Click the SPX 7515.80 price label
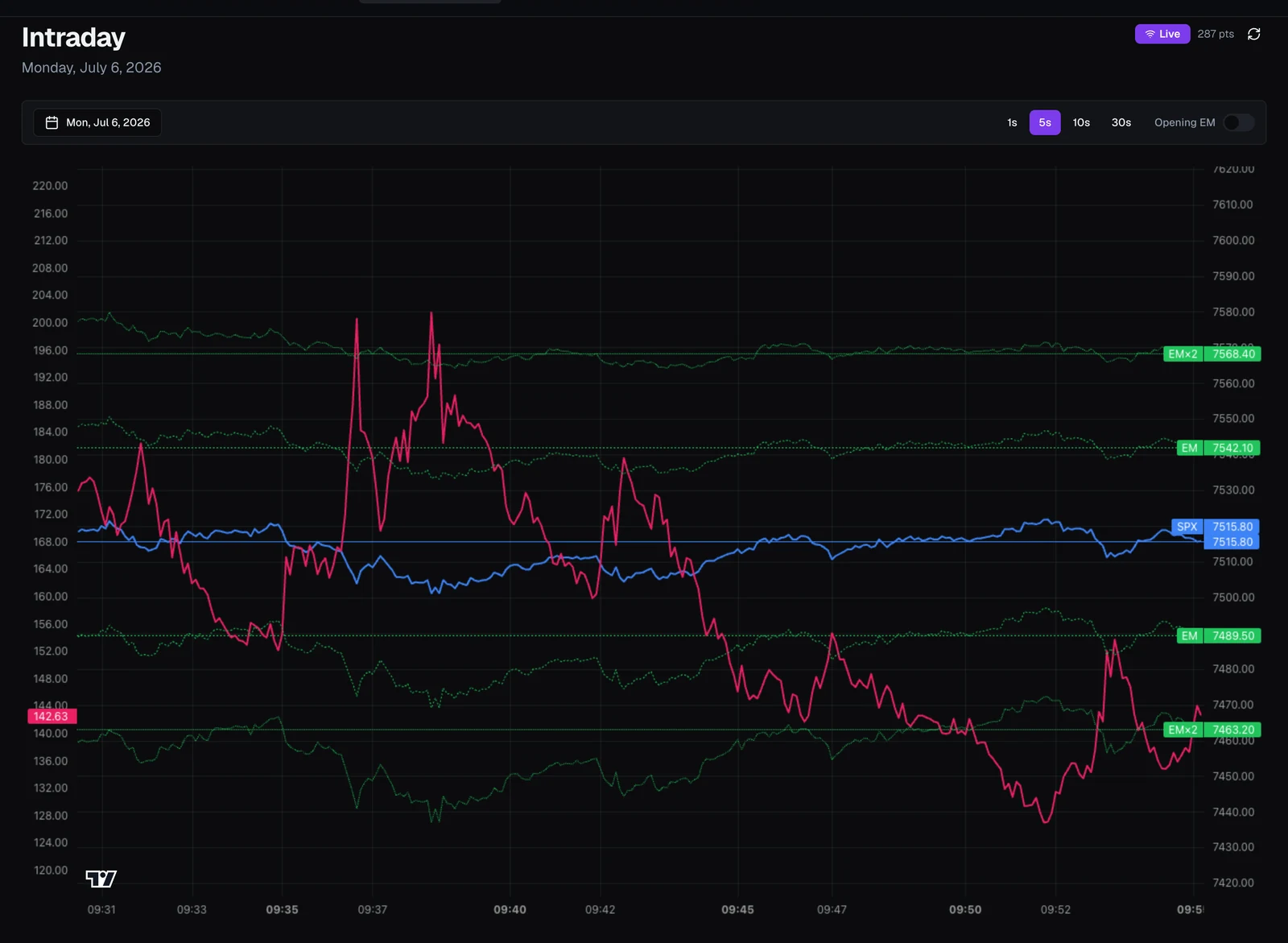 click(x=1215, y=527)
